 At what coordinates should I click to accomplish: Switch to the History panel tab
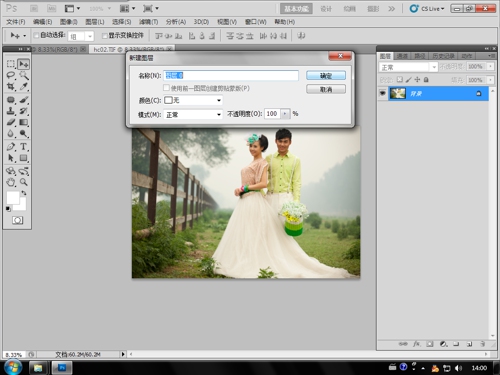pos(443,56)
